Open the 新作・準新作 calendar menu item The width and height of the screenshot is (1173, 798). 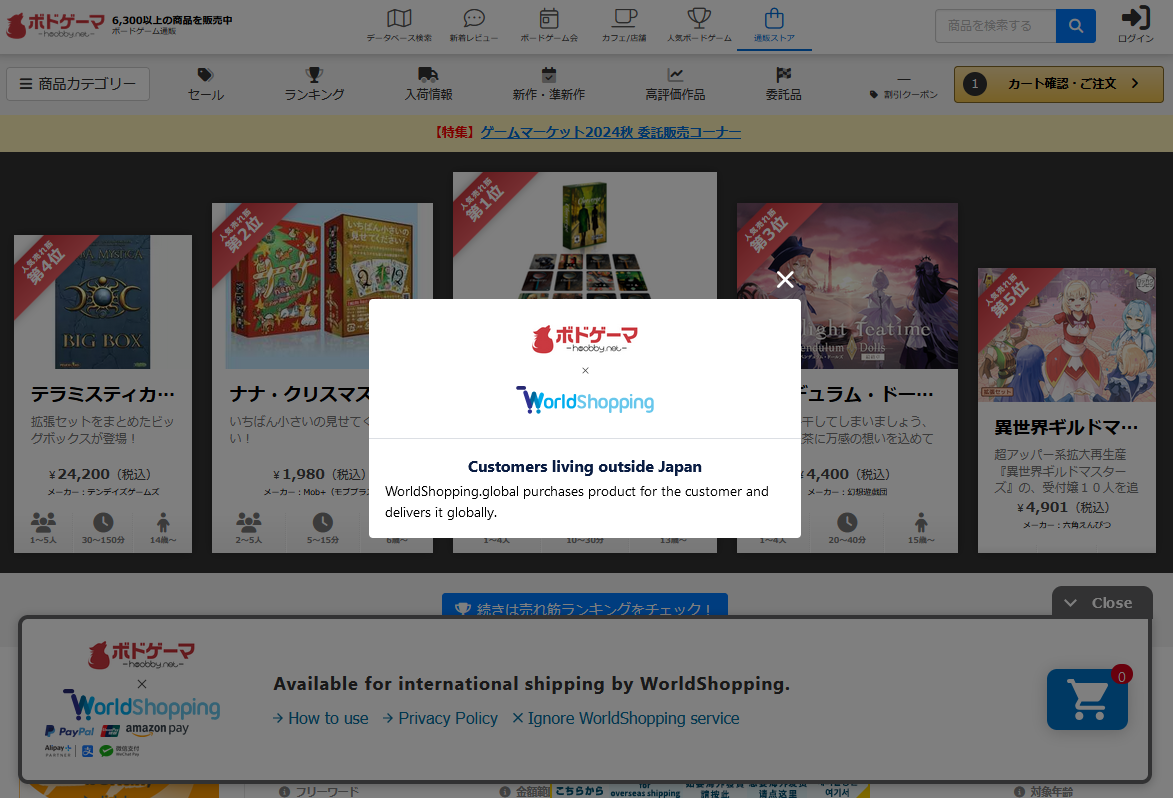[548, 85]
